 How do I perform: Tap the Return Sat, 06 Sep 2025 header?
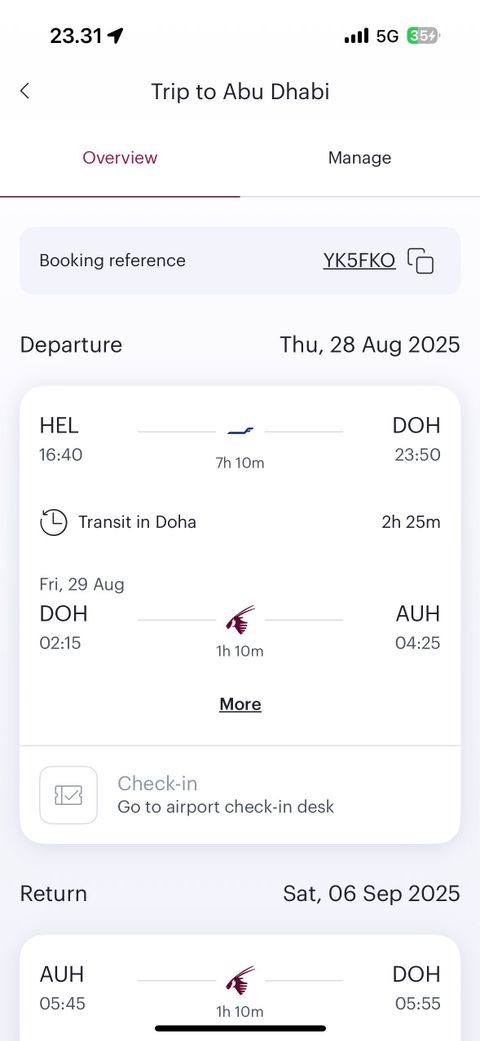pyautogui.click(x=240, y=894)
